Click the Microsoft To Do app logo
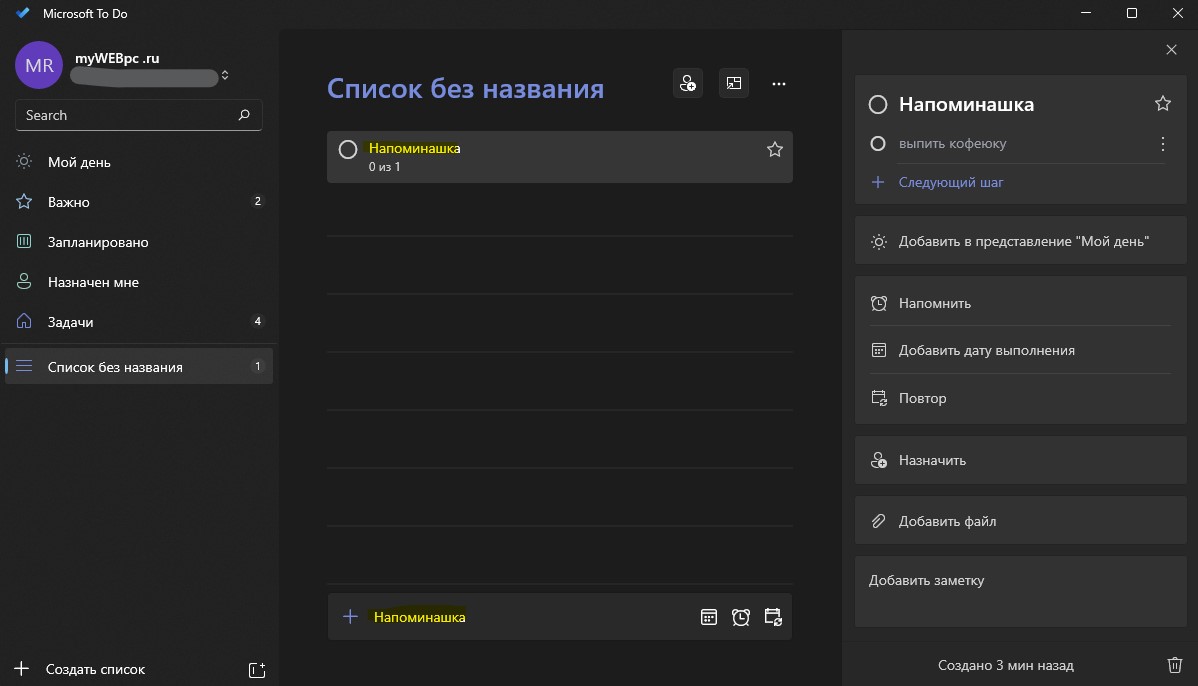 pos(23,13)
